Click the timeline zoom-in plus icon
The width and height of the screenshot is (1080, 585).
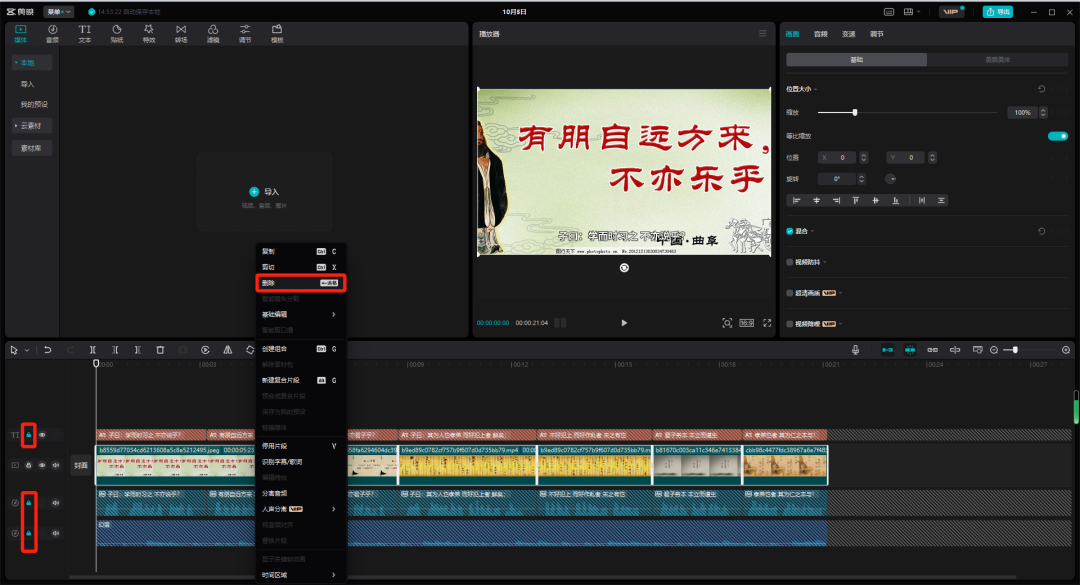point(1066,350)
